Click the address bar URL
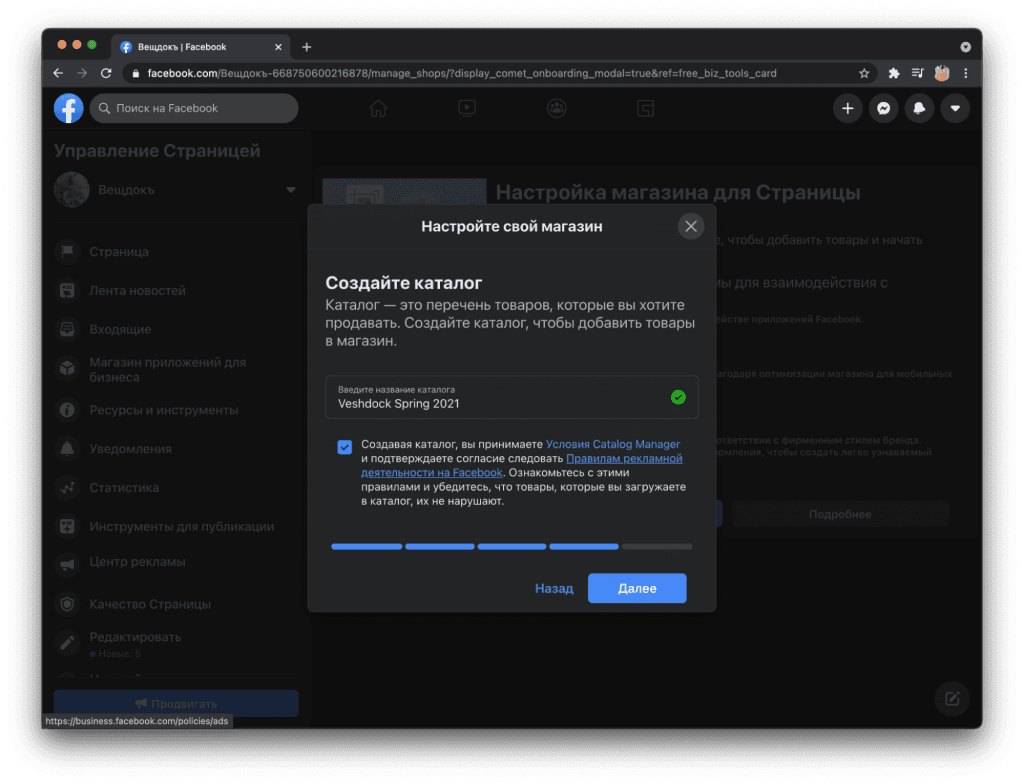Screen dimensions: 1024x784 tap(462, 73)
